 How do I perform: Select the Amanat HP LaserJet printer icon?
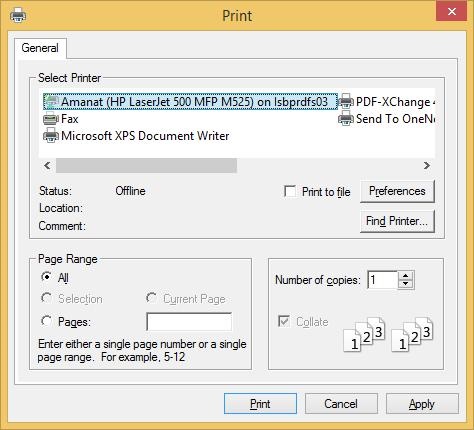pos(51,102)
